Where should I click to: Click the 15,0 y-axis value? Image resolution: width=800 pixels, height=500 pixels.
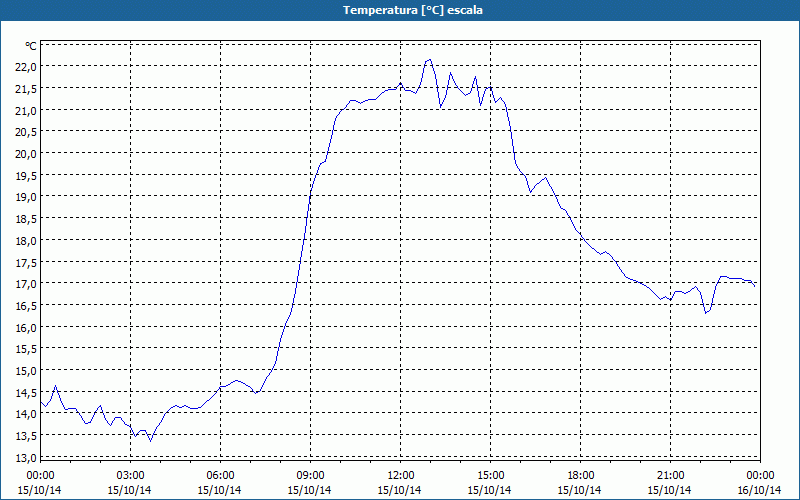(26, 371)
